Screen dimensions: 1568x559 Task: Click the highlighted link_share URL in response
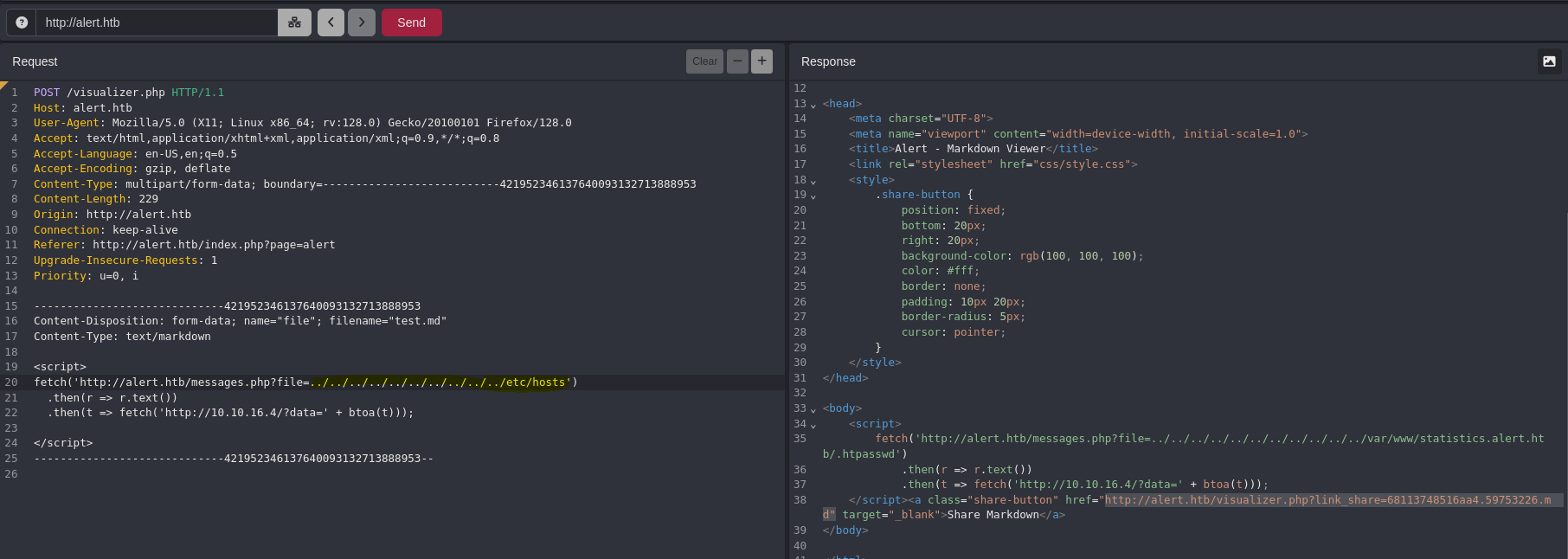(x=1328, y=500)
